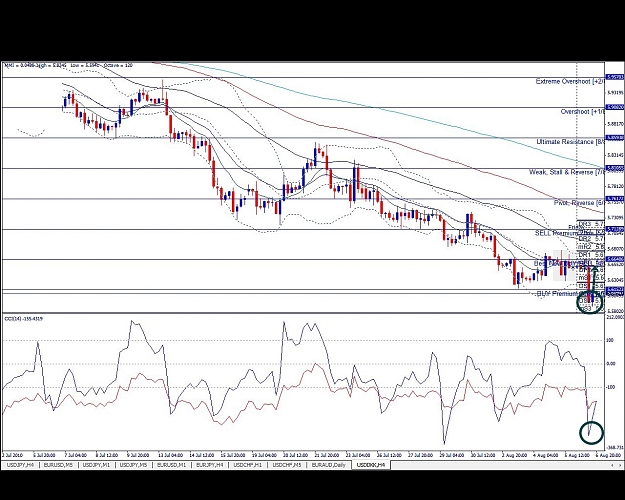The width and height of the screenshot is (625, 500).
Task: Click the 3 Aug 20:00 time label
Action: 514,455
